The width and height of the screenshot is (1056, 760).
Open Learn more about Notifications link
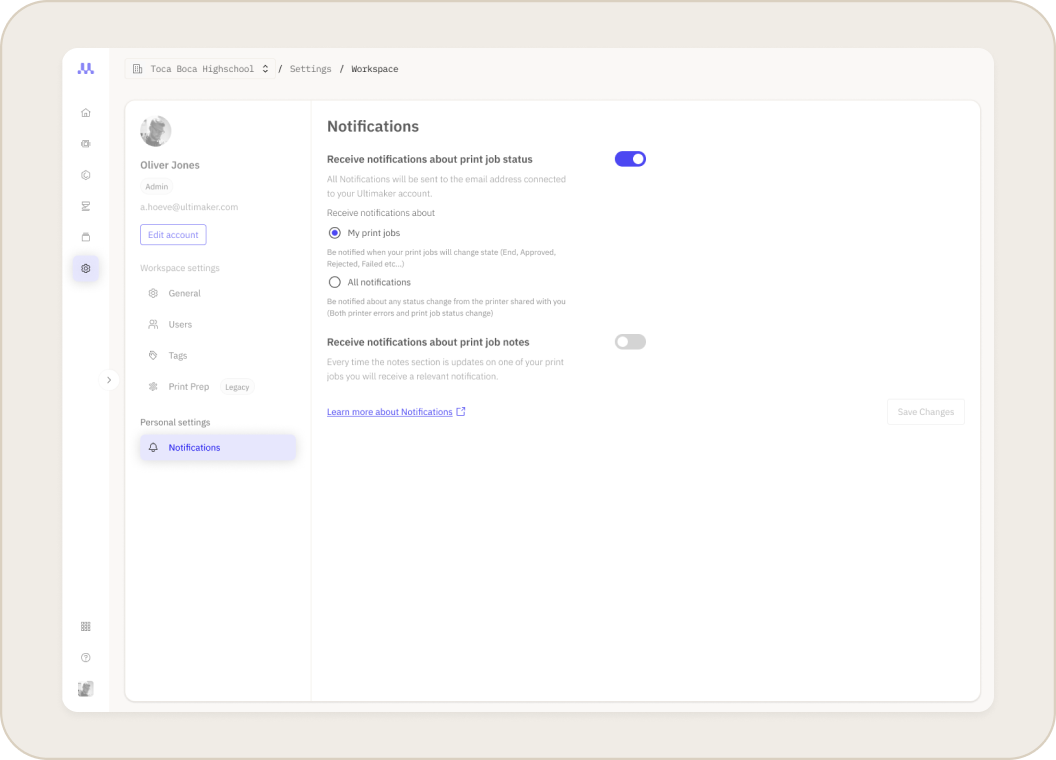pos(389,412)
